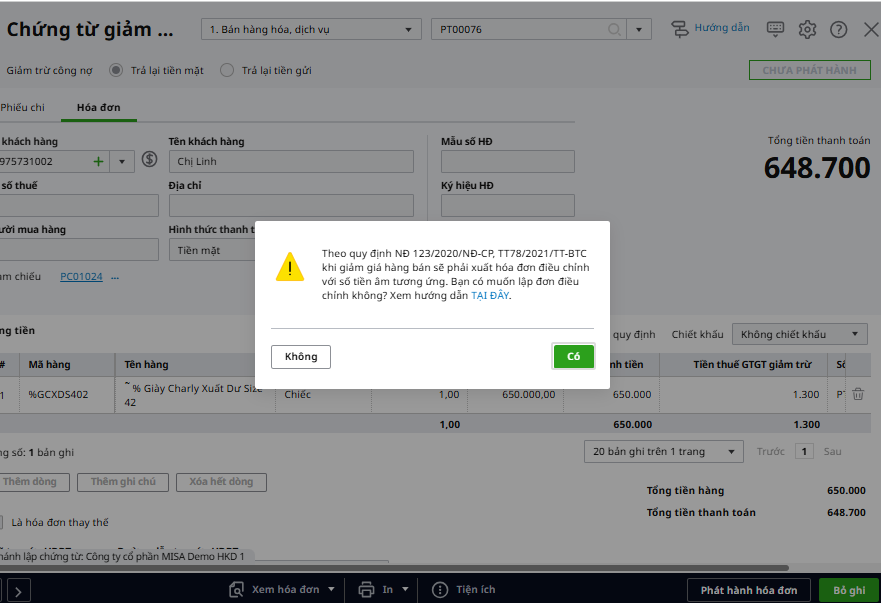Click the help question mark icon
Image resolution: width=881 pixels, height=603 pixels.
(839, 29)
